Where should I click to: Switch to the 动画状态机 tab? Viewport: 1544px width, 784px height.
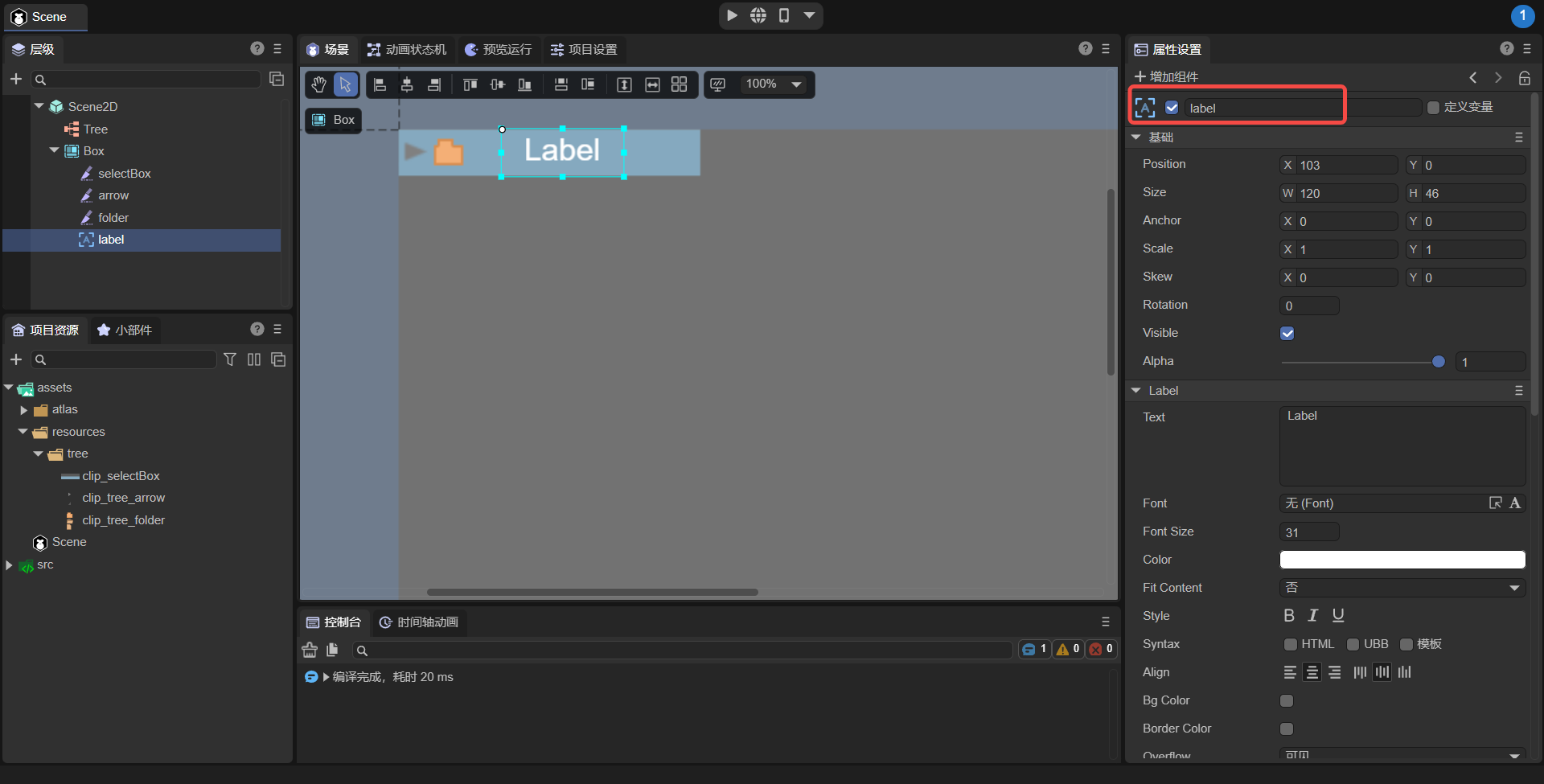click(407, 50)
